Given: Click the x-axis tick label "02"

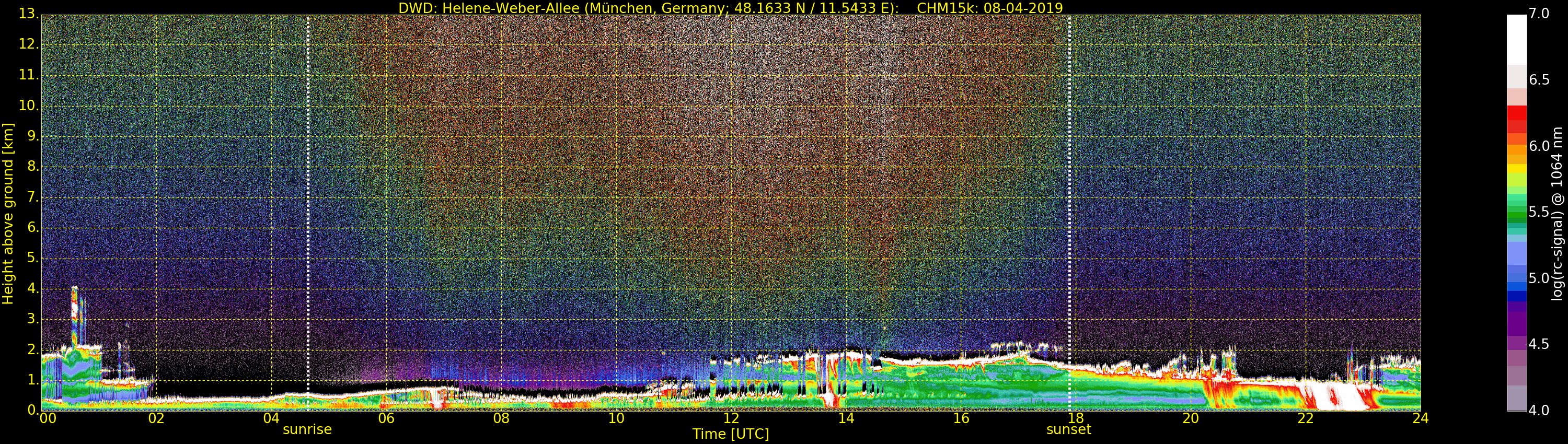Looking at the screenshot, I should (156, 418).
